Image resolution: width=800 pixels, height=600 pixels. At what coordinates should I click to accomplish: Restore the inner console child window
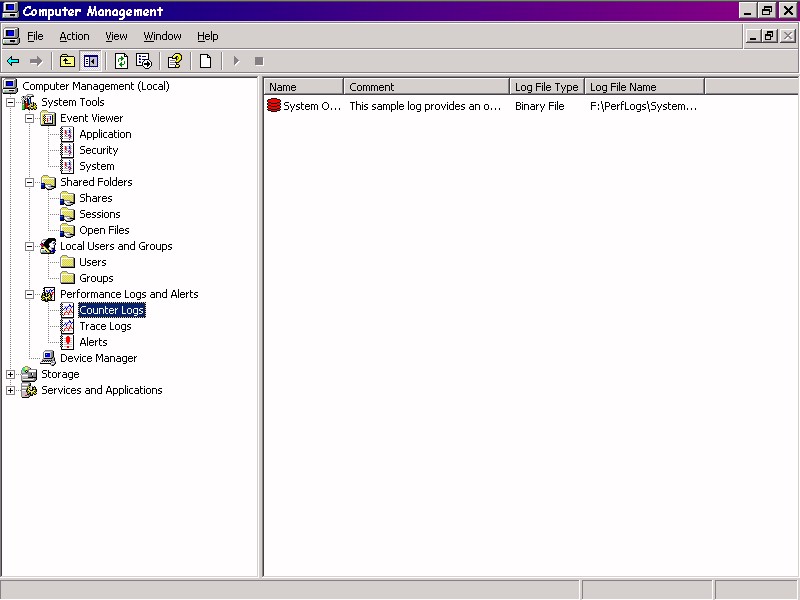click(x=770, y=36)
